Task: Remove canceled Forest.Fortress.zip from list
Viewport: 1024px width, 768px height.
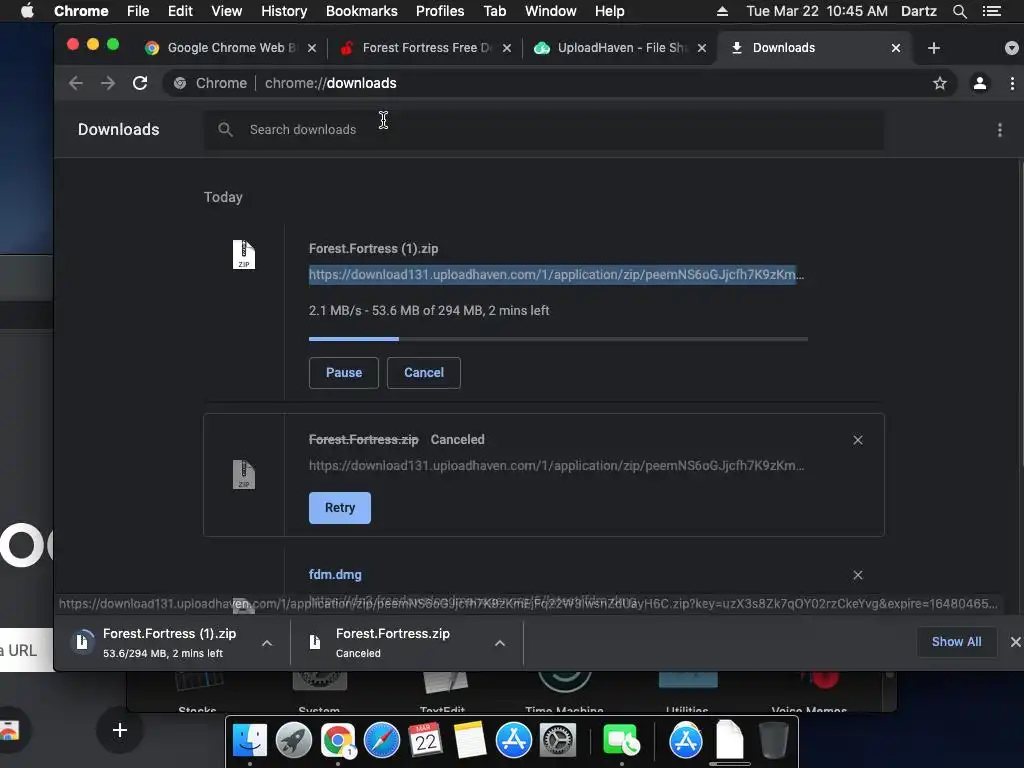Action: (x=858, y=440)
